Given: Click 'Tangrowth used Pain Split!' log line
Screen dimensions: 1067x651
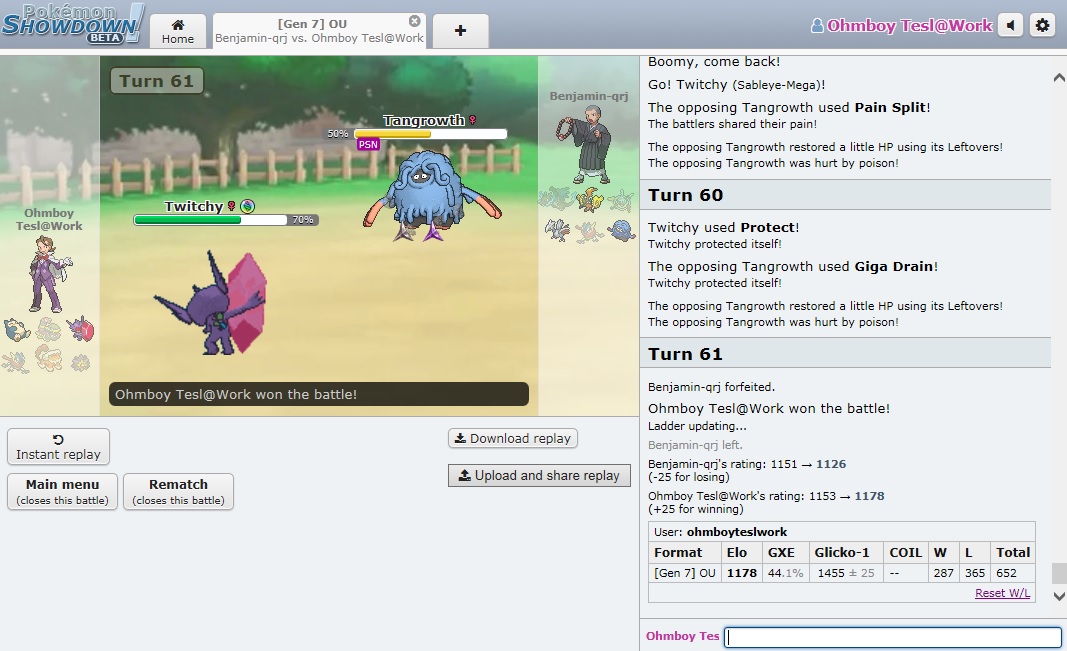Looking at the screenshot, I should point(789,107).
